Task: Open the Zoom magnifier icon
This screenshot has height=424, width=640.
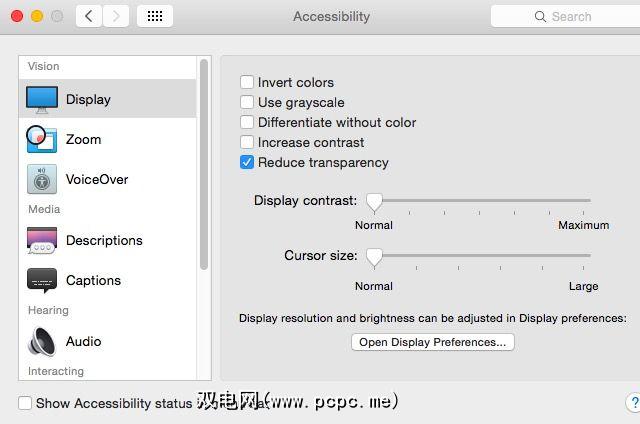Action: [42, 139]
